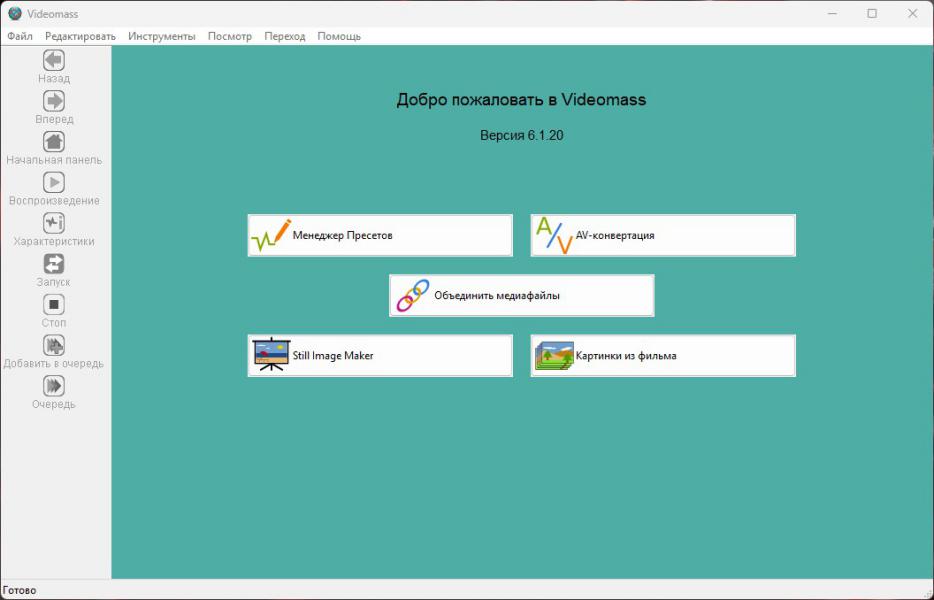Open the Переход menu
The image size is (934, 600).
coord(285,36)
